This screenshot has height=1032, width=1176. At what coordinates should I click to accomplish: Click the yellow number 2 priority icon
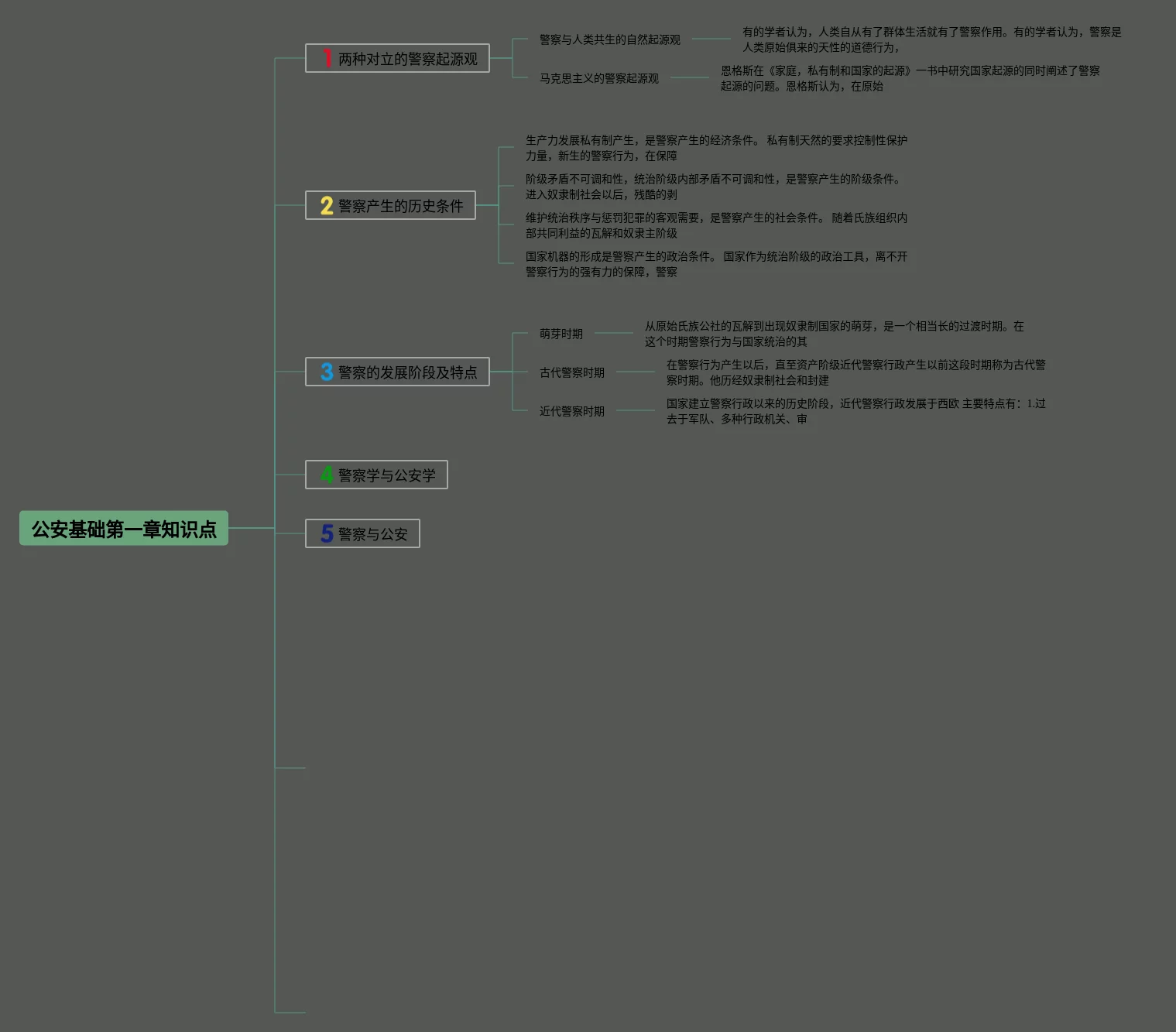tap(327, 205)
